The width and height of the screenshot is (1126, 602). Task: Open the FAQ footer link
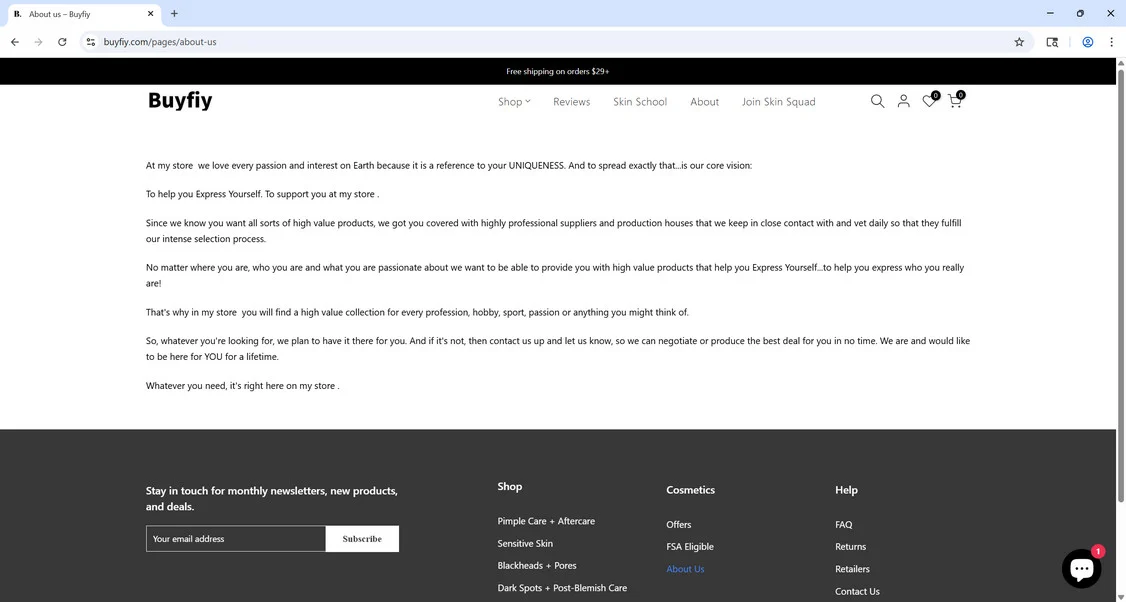click(x=843, y=524)
